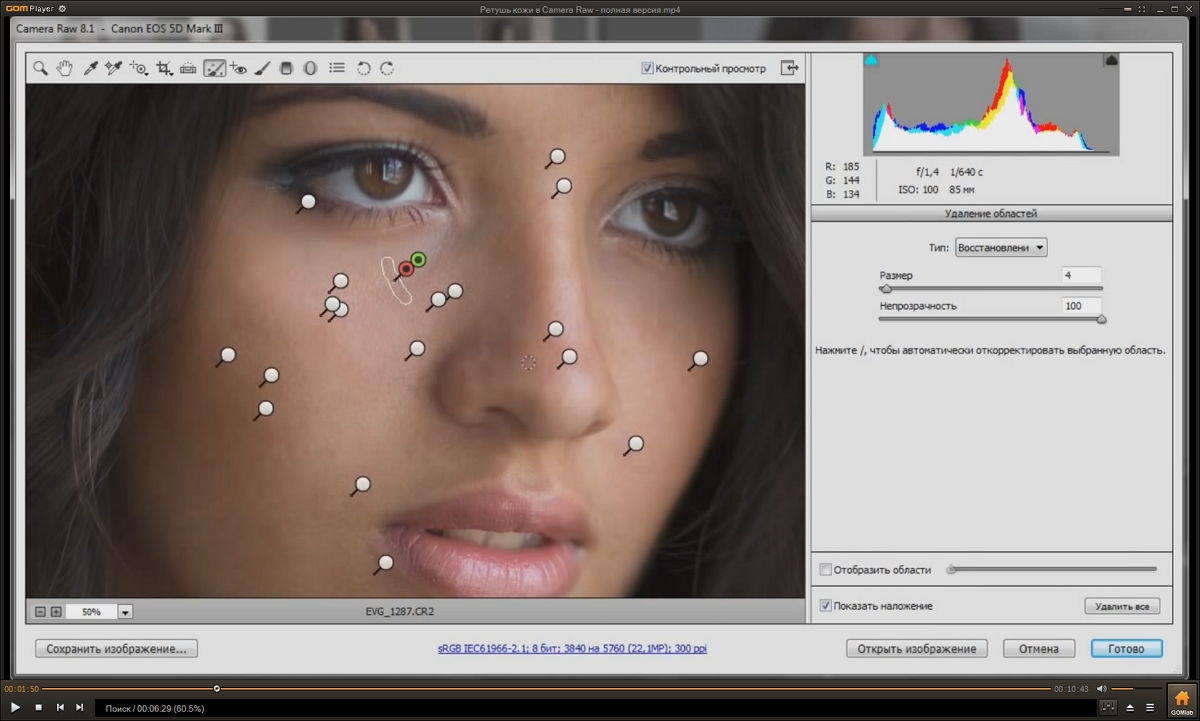Image resolution: width=1200 pixels, height=721 pixels.
Task: Select the Radial Filter tool
Action: point(310,68)
